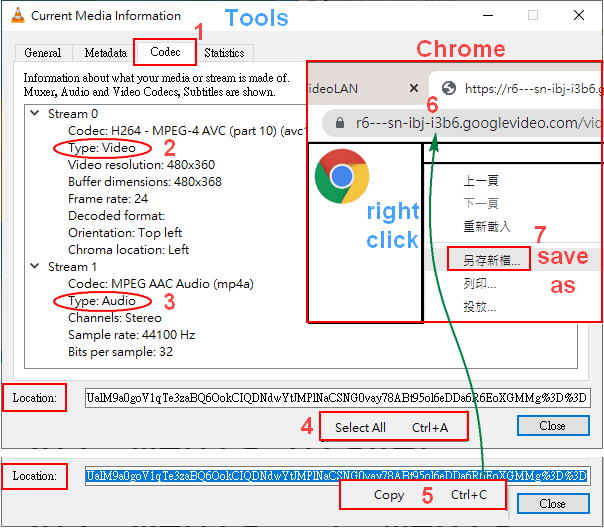Open the Metadata tab
The width and height of the screenshot is (604, 528).
pos(105,52)
